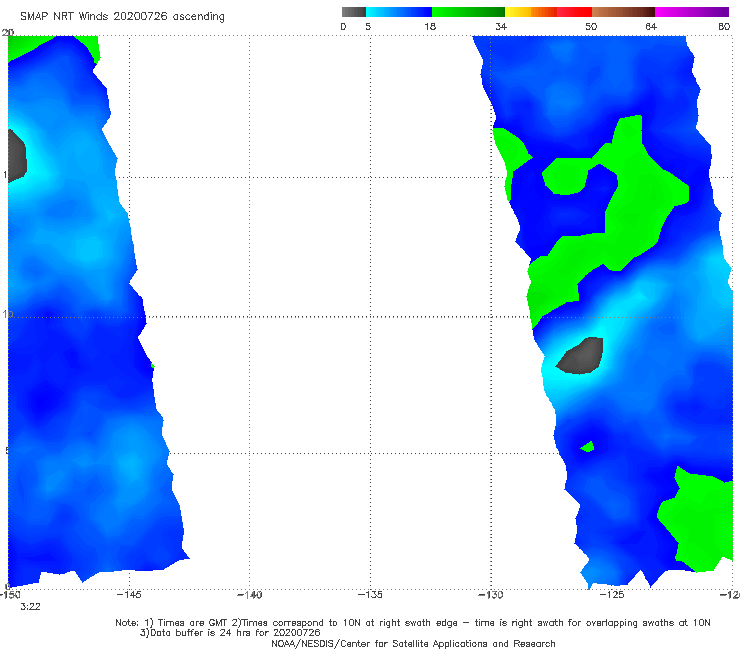Click the colorbar label '50'
Viewport: 740px width, 650px height.
click(591, 26)
